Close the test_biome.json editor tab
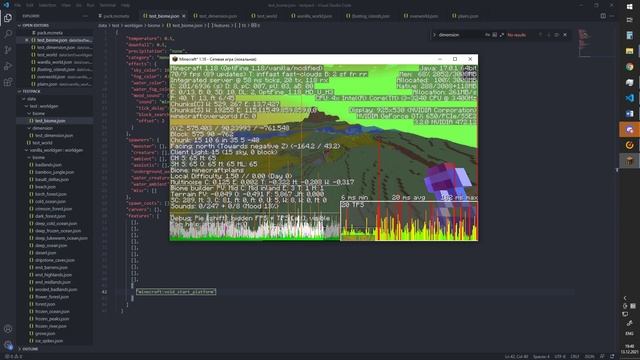 click(184, 16)
